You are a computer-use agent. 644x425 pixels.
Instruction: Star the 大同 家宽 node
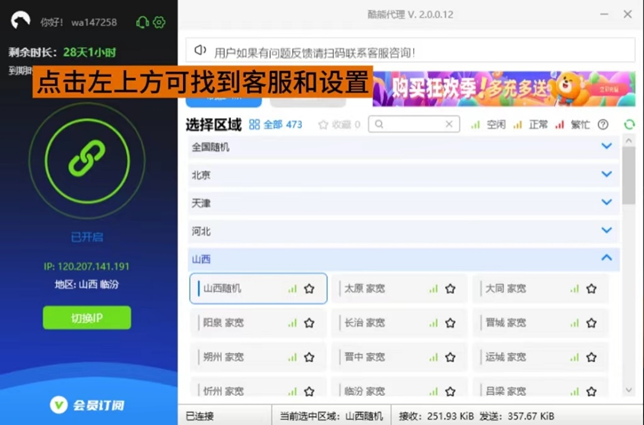point(591,289)
